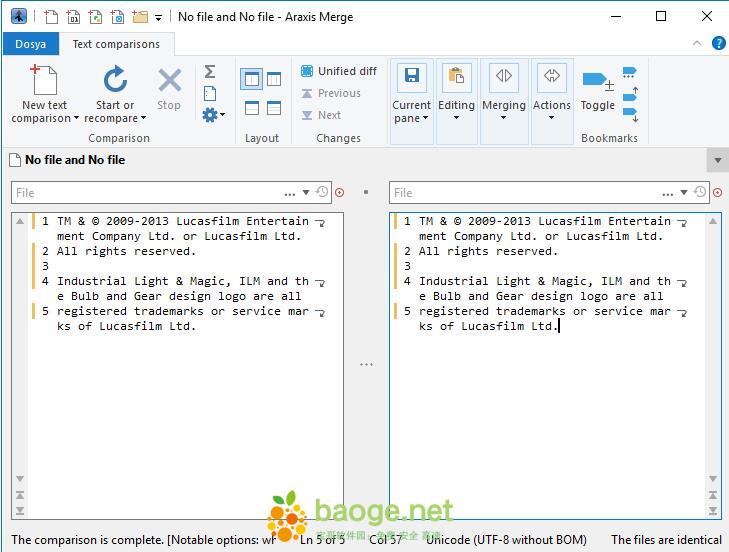Screen dimensions: 729x552
Task: Select two-pane horizontal layout
Action: point(251,108)
